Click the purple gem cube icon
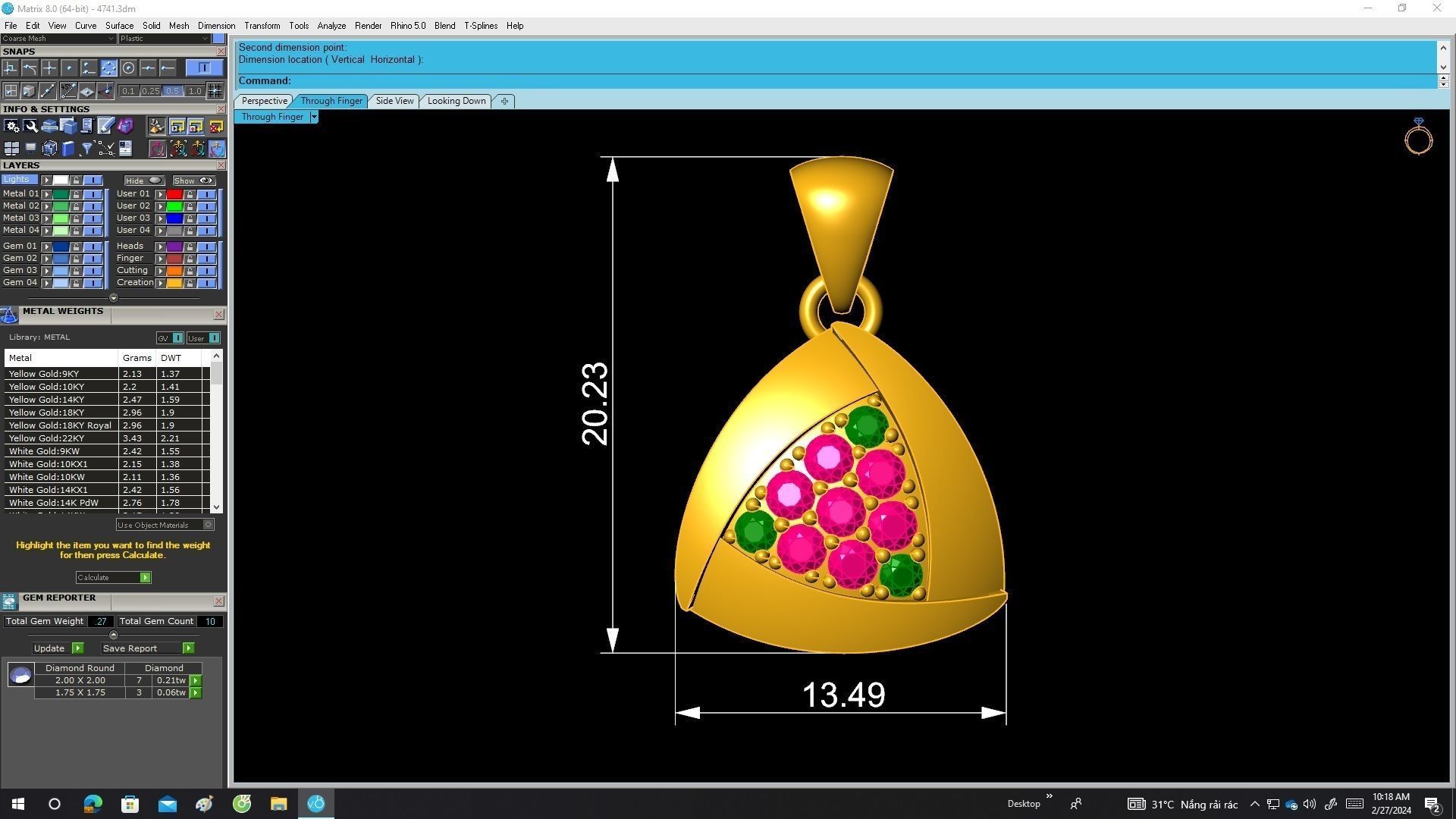Viewport: 1456px width, 819px height. pos(125,127)
